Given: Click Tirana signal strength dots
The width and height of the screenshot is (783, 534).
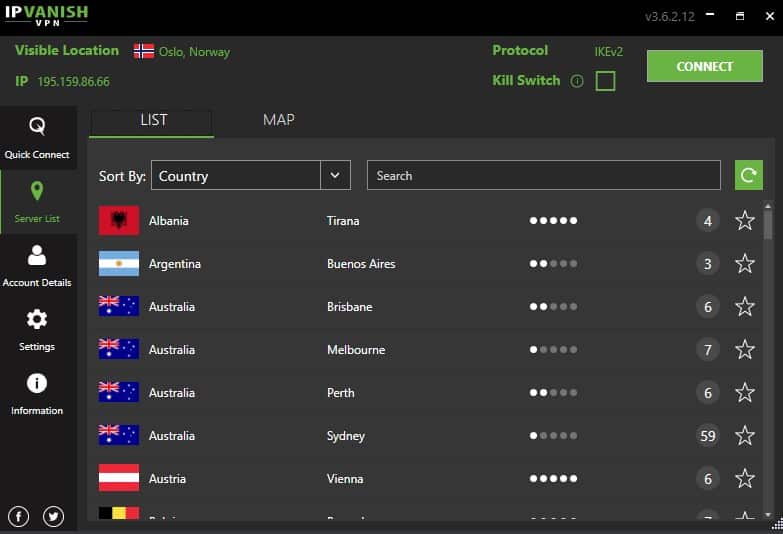Looking at the screenshot, I should [553, 220].
